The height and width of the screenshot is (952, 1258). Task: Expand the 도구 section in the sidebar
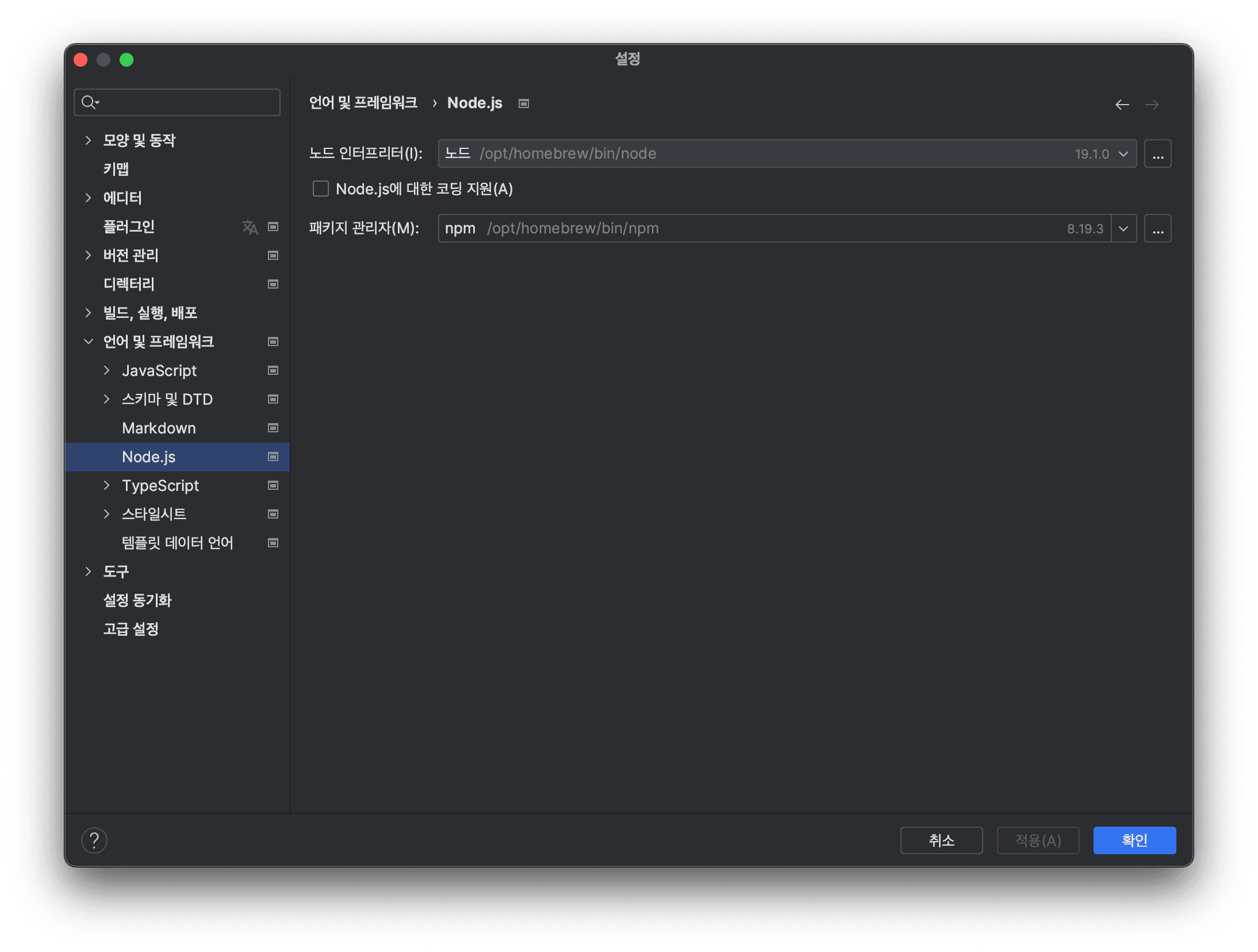pyautogui.click(x=89, y=571)
